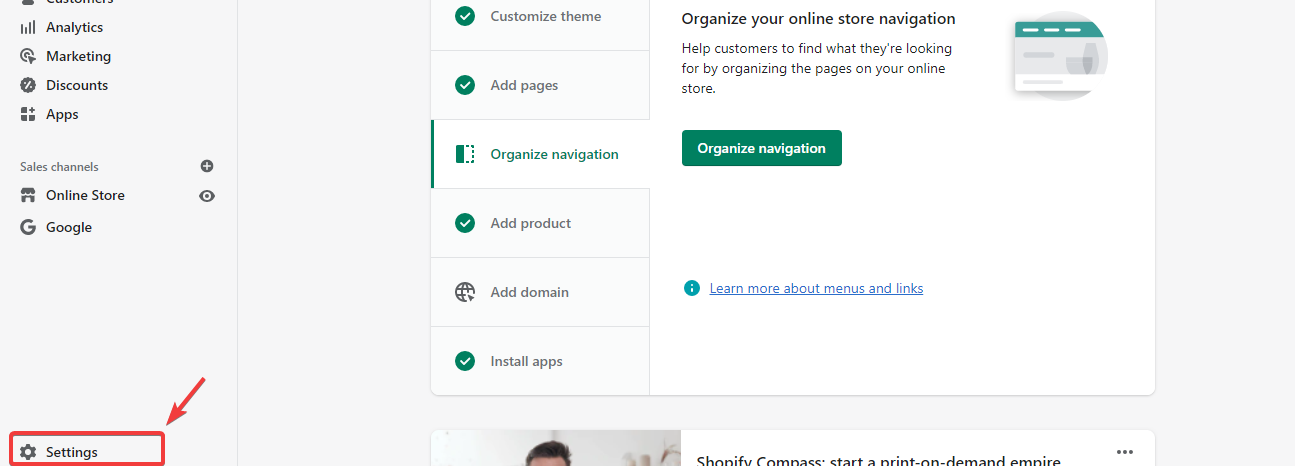
Task: Select the Organize navigation step
Action: tap(554, 154)
